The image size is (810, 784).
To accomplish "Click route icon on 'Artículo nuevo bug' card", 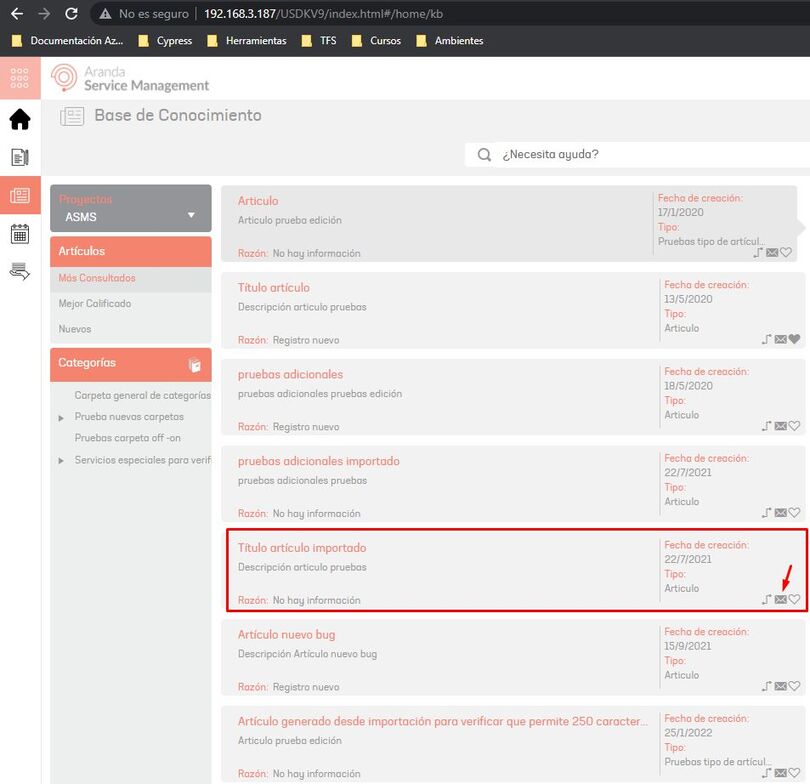I will tap(767, 686).
